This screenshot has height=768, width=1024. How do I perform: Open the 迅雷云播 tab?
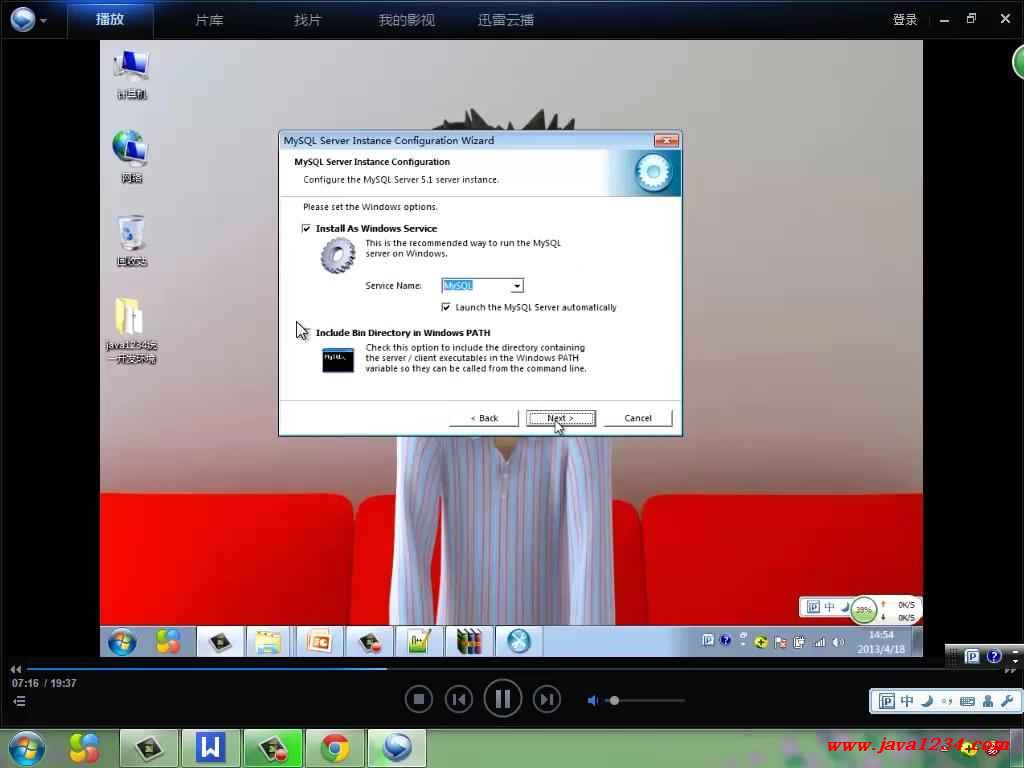(x=506, y=20)
